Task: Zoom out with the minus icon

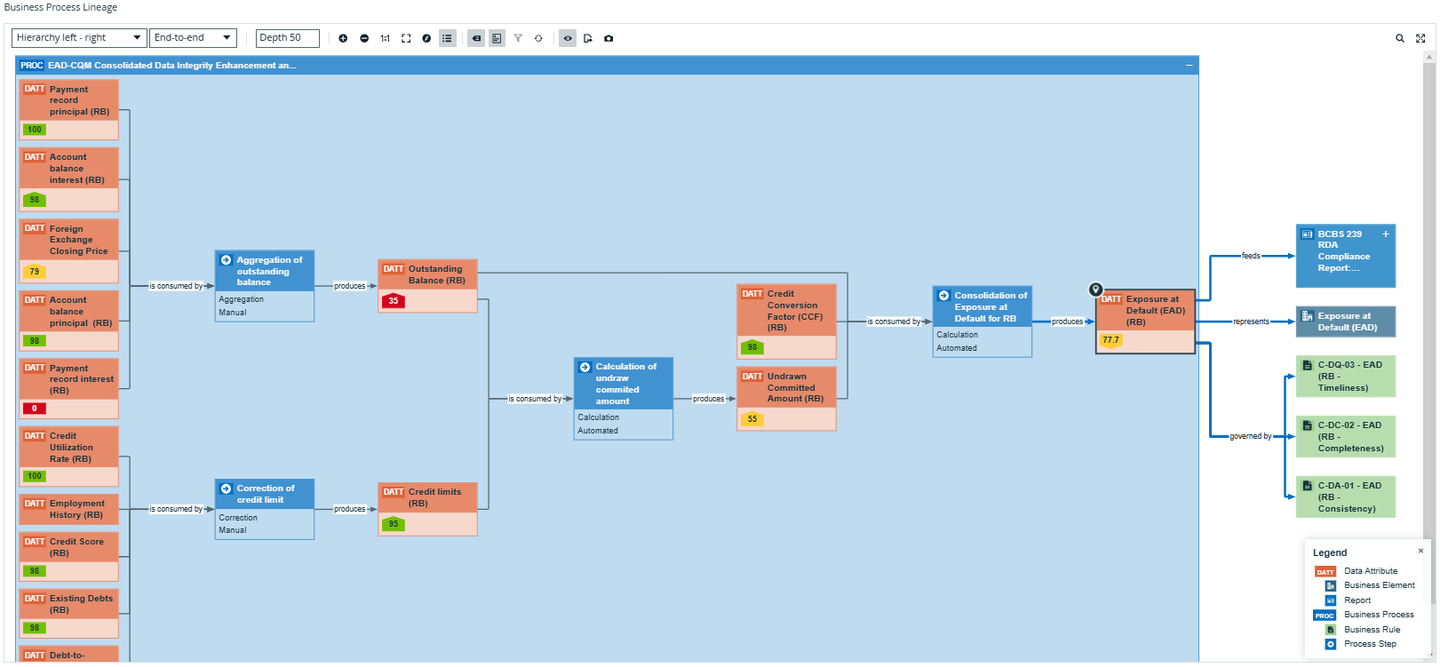Action: [364, 38]
